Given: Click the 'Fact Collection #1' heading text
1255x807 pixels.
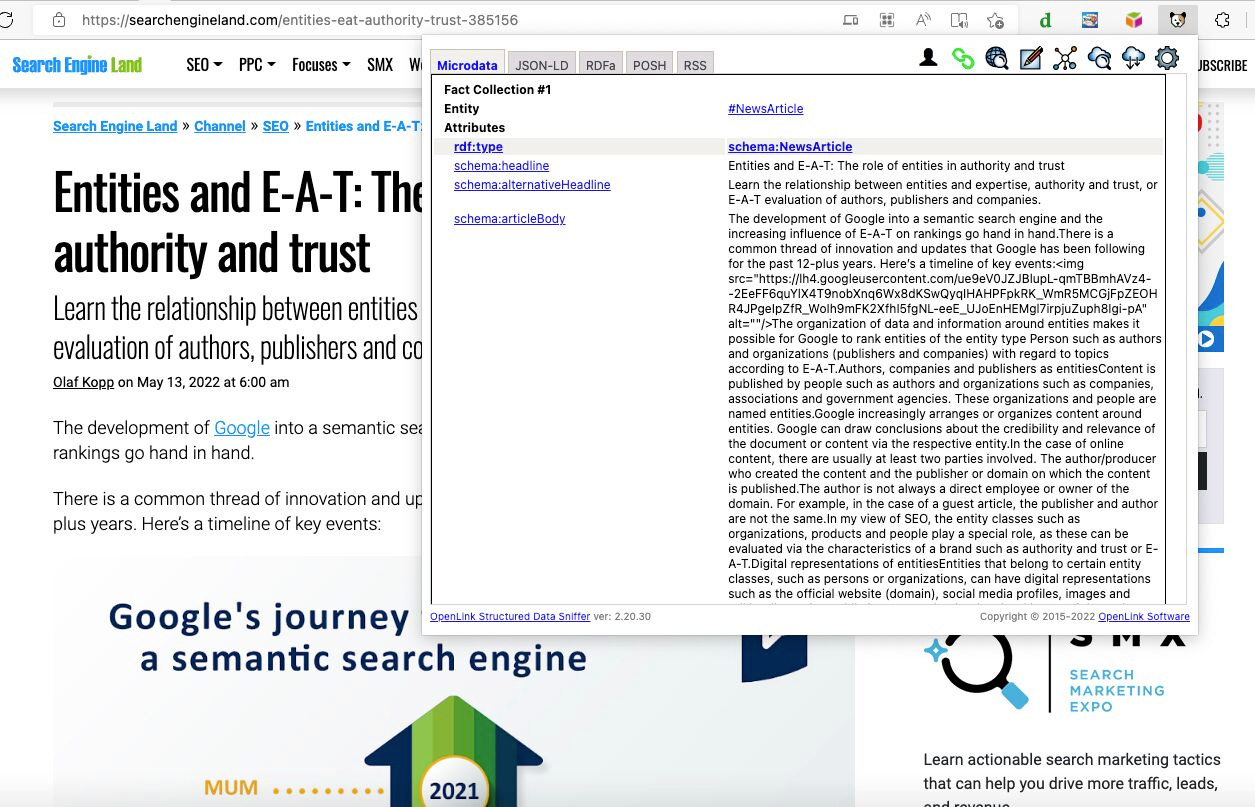Looking at the screenshot, I should click(498, 90).
